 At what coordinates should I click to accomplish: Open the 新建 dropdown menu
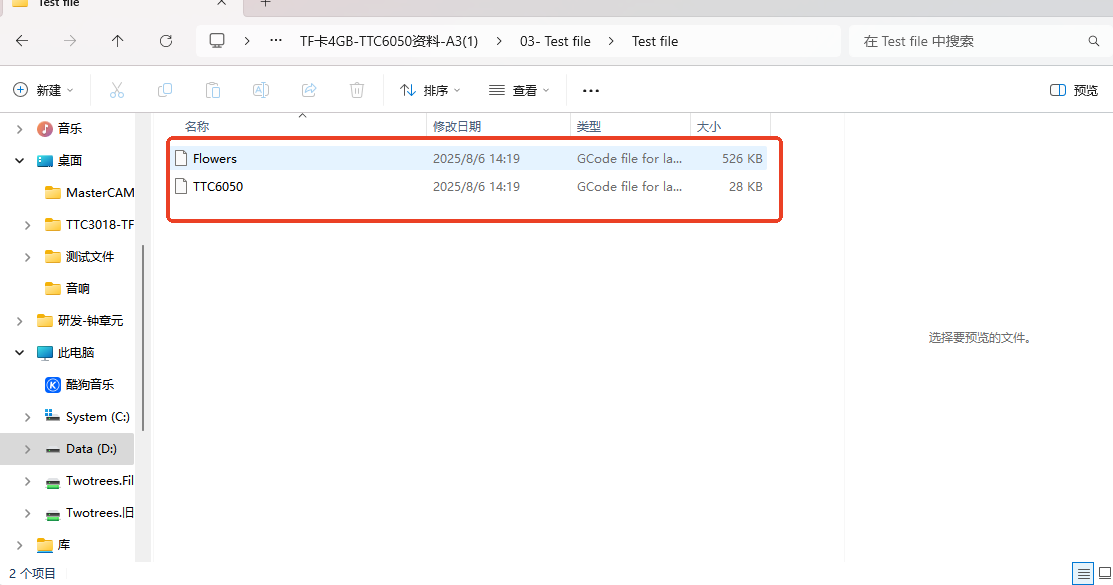[44, 90]
